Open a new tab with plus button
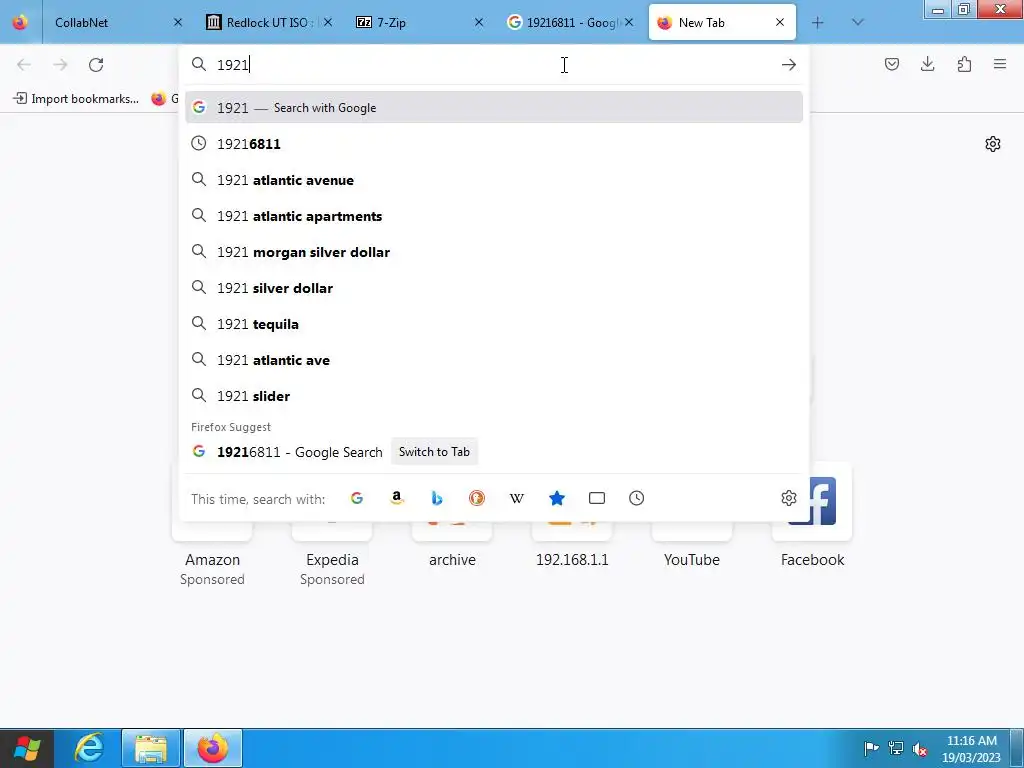Screen dimensions: 1024x768 click(x=818, y=23)
